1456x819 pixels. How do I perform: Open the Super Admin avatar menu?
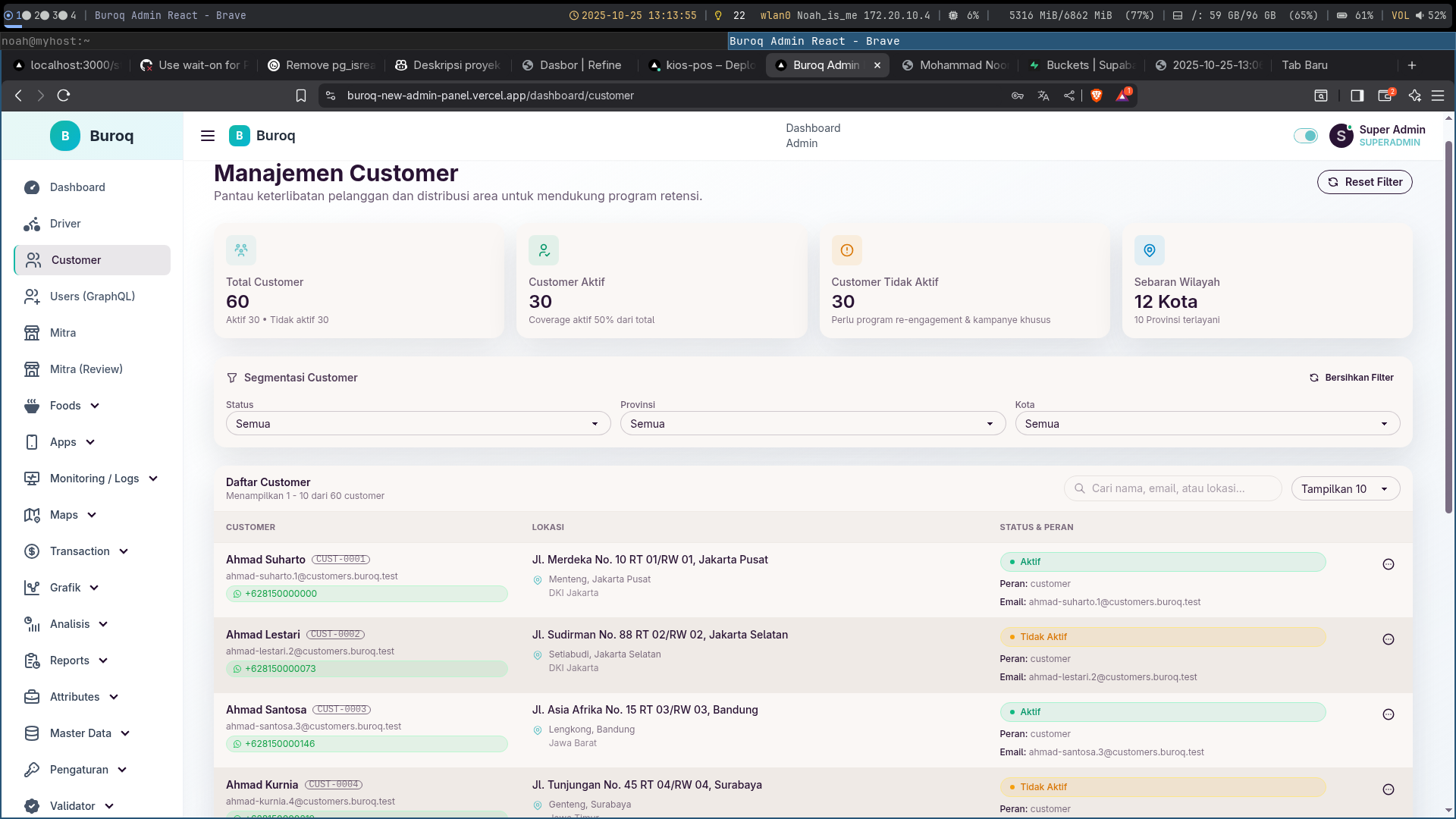tap(1342, 136)
